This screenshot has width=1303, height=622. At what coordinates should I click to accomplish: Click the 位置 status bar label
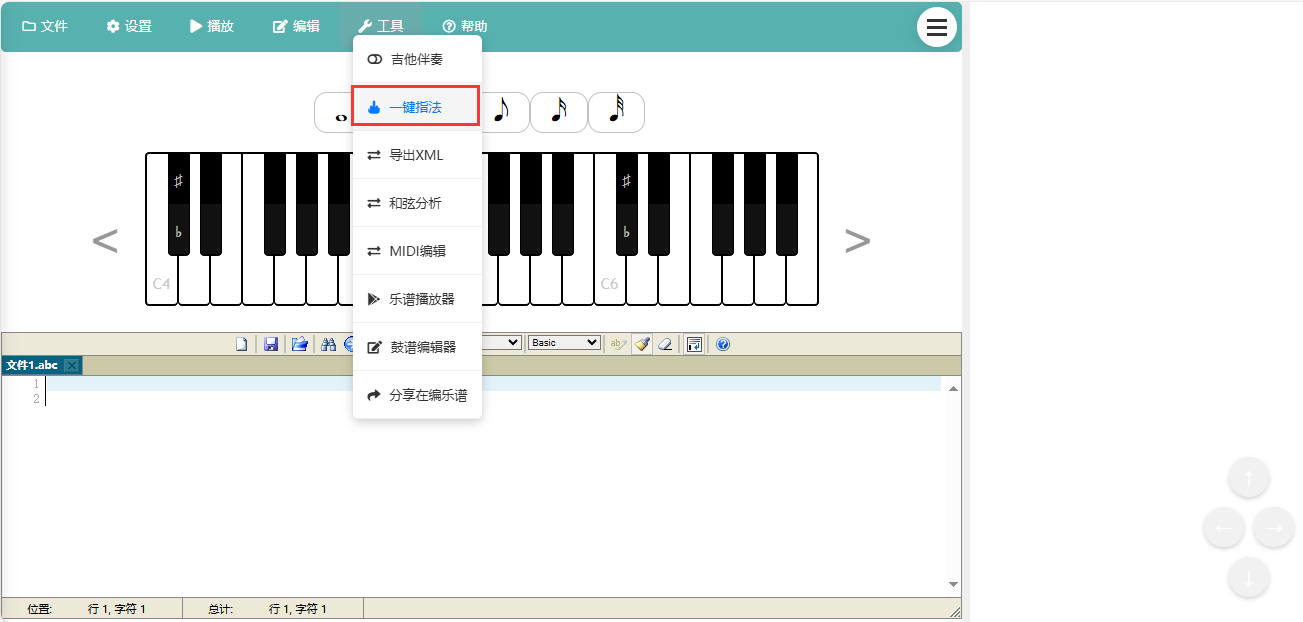click(40, 609)
